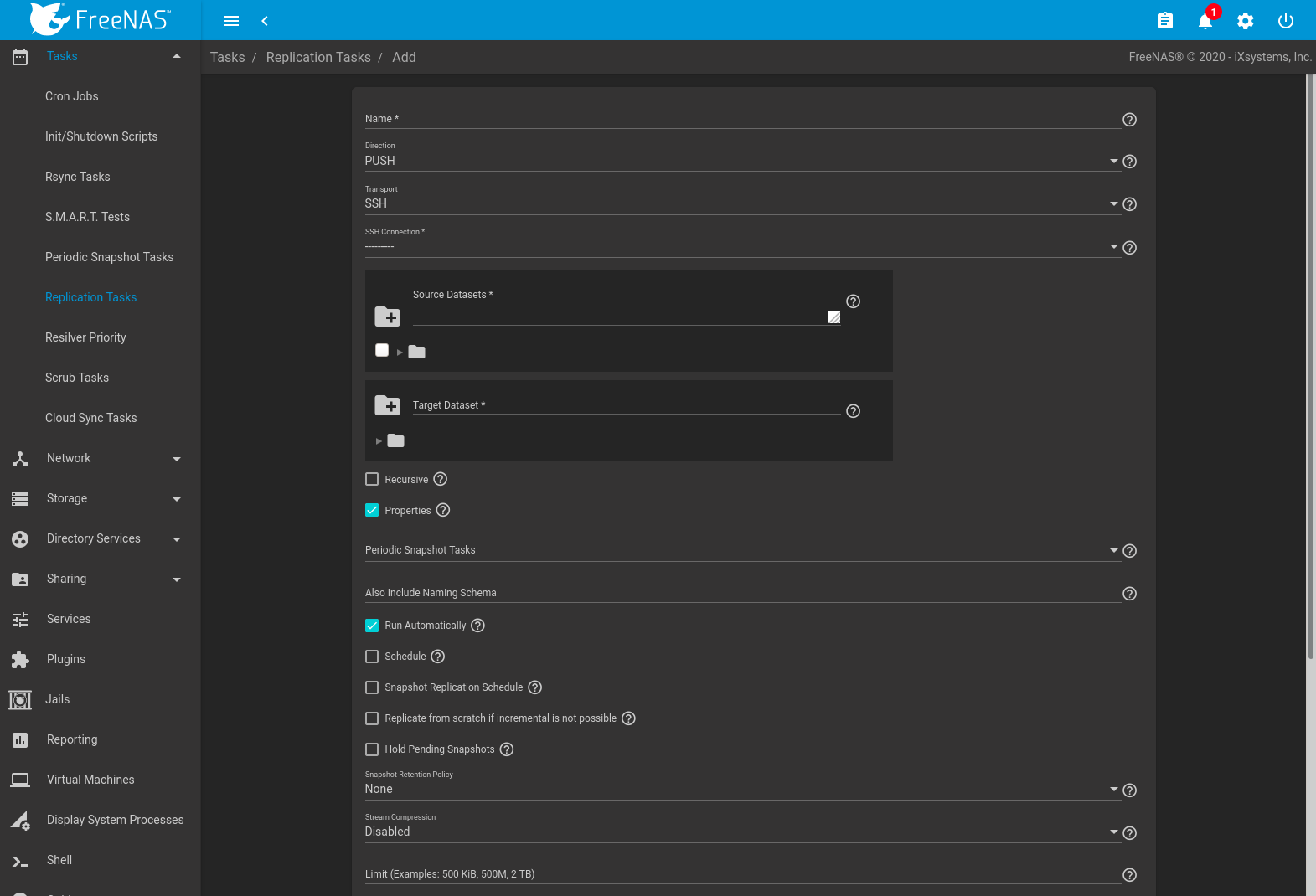Click the Replication Tasks breadcrumb link
This screenshot has height=896, width=1316.
pyautogui.click(x=318, y=57)
